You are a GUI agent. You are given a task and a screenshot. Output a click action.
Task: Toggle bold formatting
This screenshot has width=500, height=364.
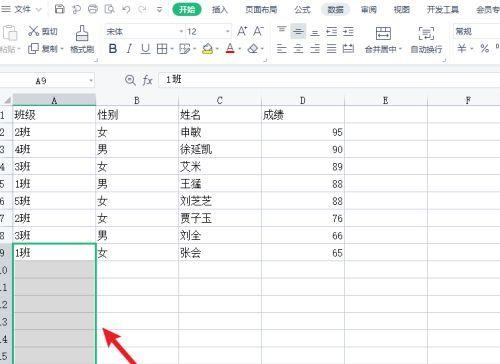pos(113,49)
